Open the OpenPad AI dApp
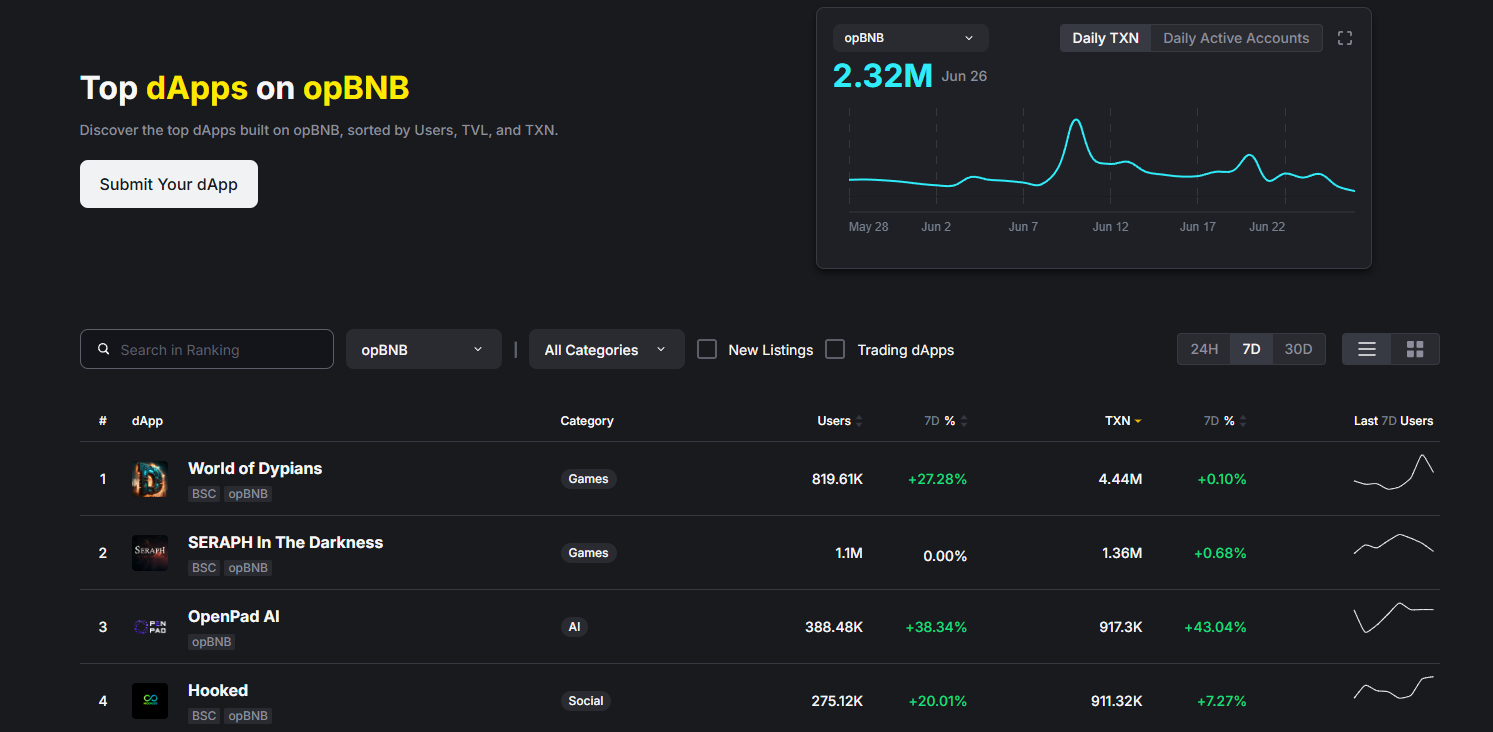Image resolution: width=1493 pixels, height=732 pixels. [x=234, y=616]
